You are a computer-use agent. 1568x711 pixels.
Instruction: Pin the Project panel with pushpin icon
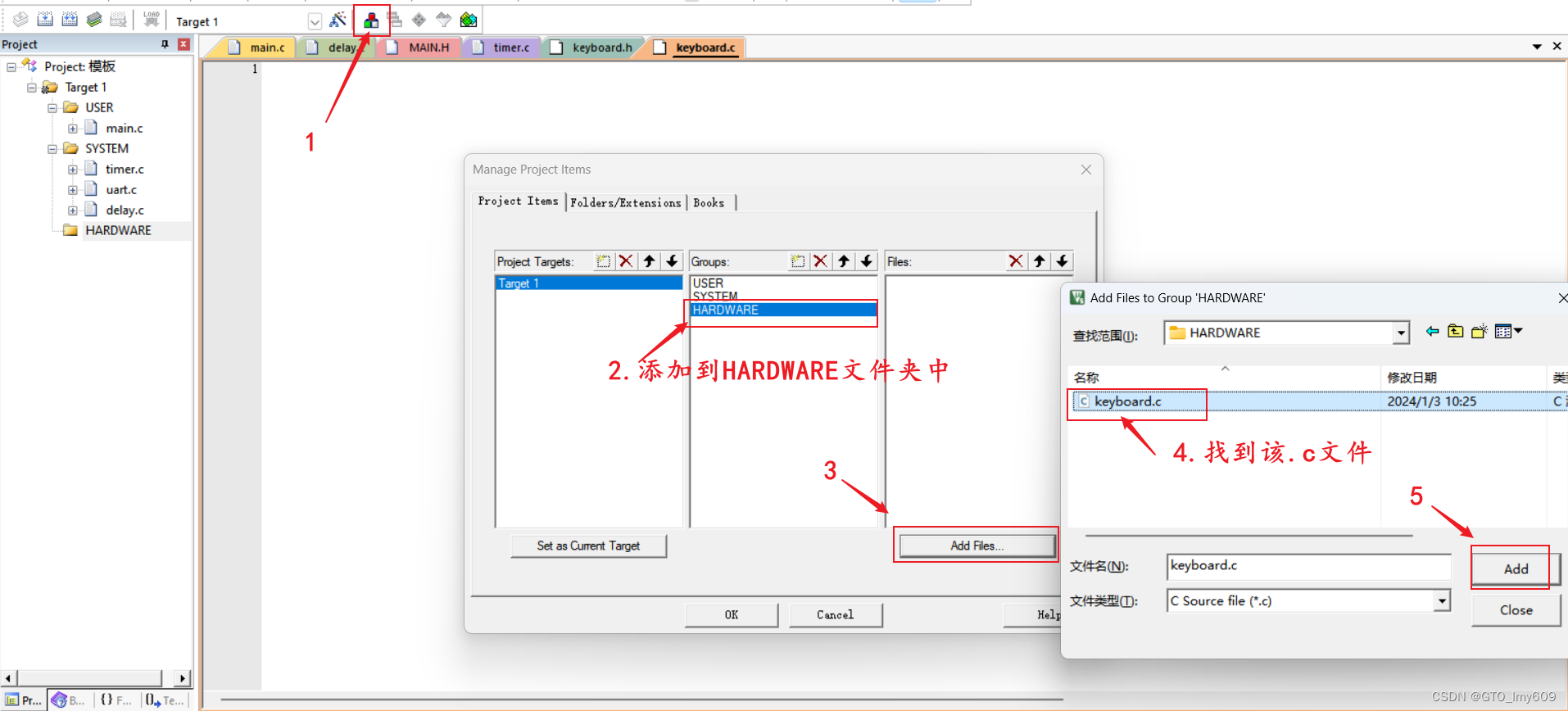click(165, 44)
